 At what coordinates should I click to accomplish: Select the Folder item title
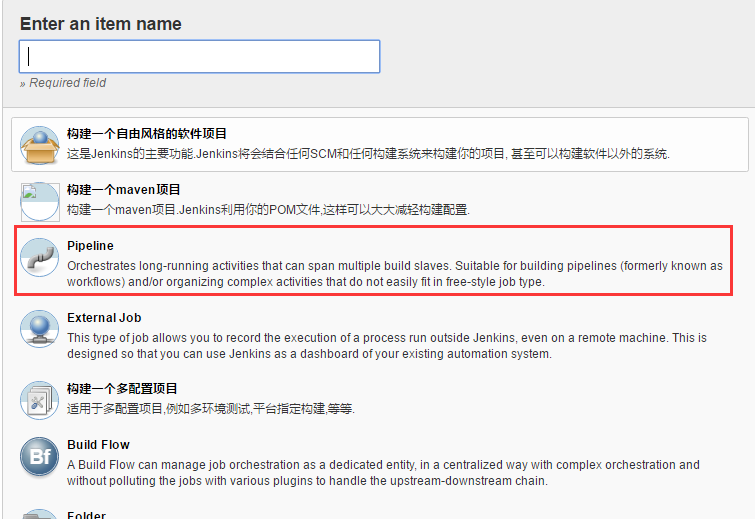tap(86, 515)
